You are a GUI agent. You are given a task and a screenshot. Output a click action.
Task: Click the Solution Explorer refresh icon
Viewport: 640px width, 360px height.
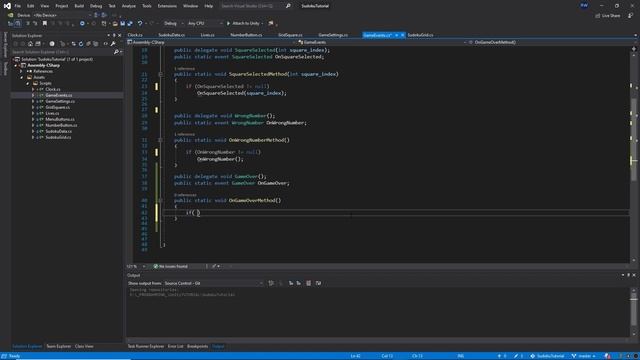(x=81, y=44)
